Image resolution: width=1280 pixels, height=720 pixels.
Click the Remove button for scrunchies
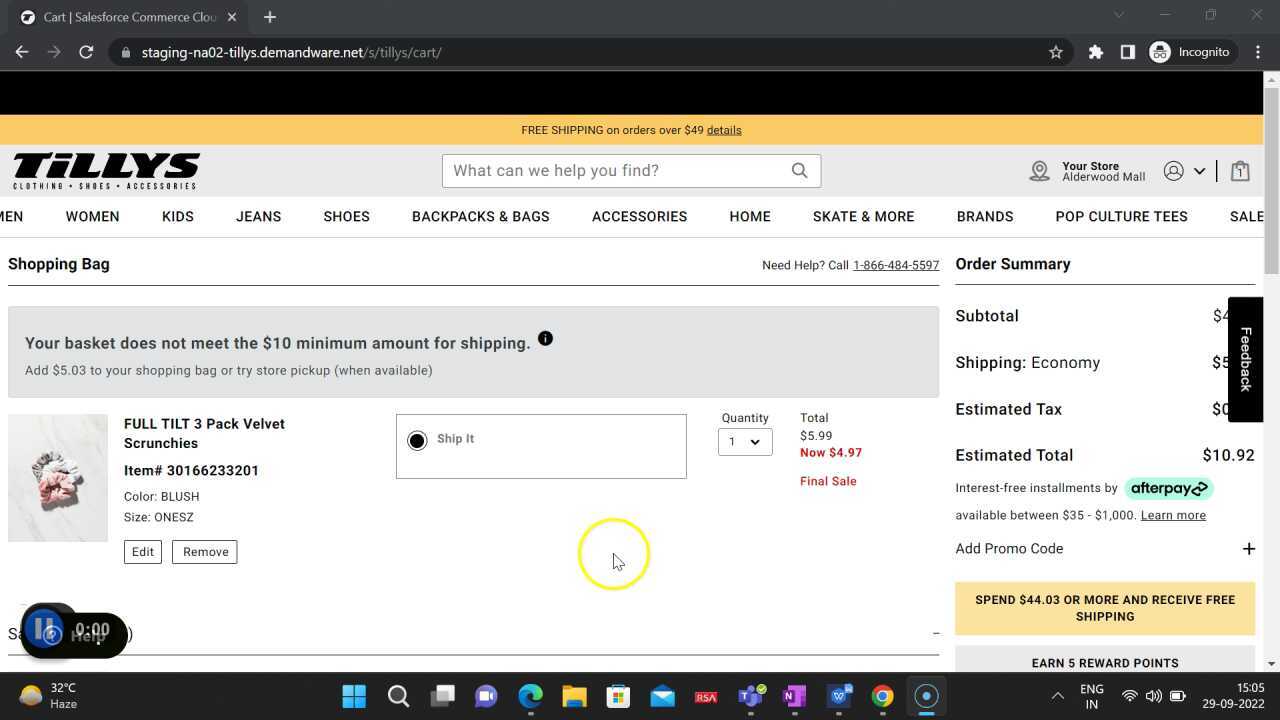205,552
